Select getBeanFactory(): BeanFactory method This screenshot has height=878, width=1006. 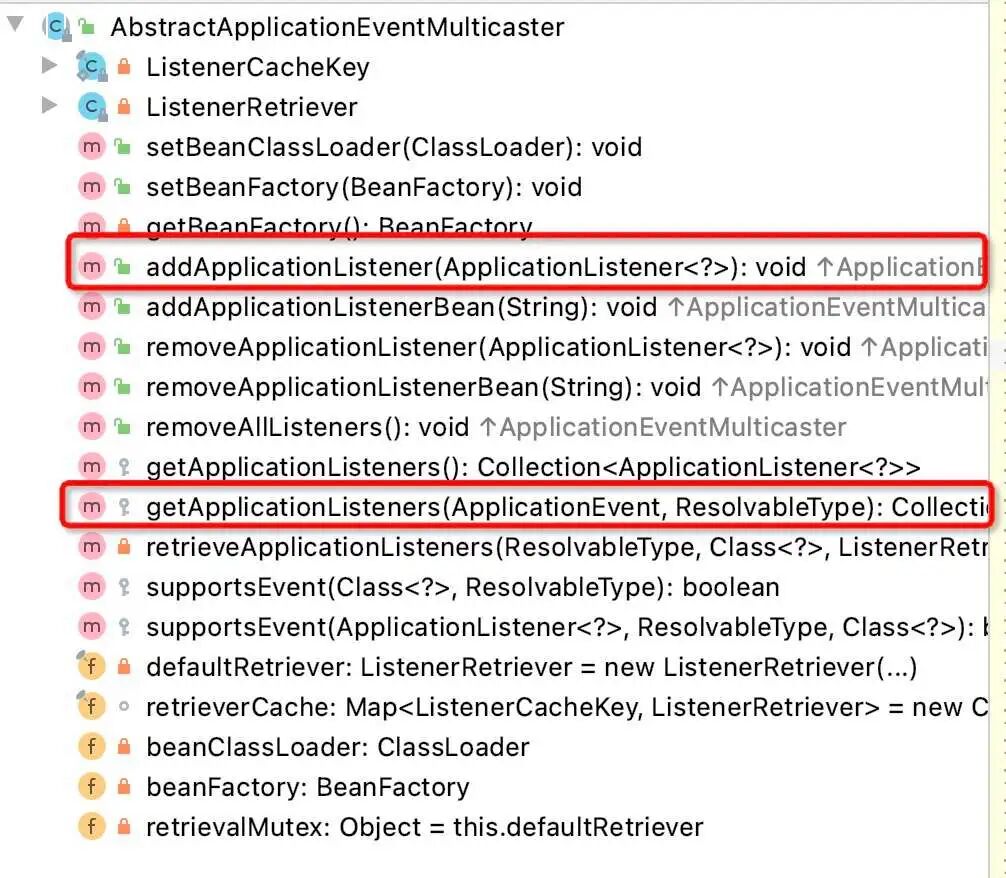coord(339,227)
